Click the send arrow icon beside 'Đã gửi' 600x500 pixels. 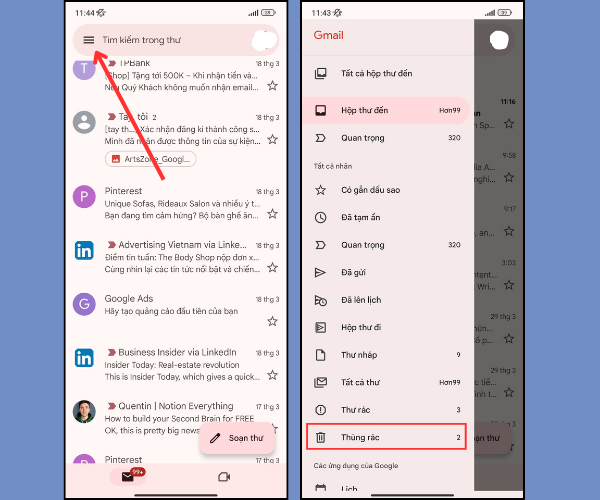(320, 273)
